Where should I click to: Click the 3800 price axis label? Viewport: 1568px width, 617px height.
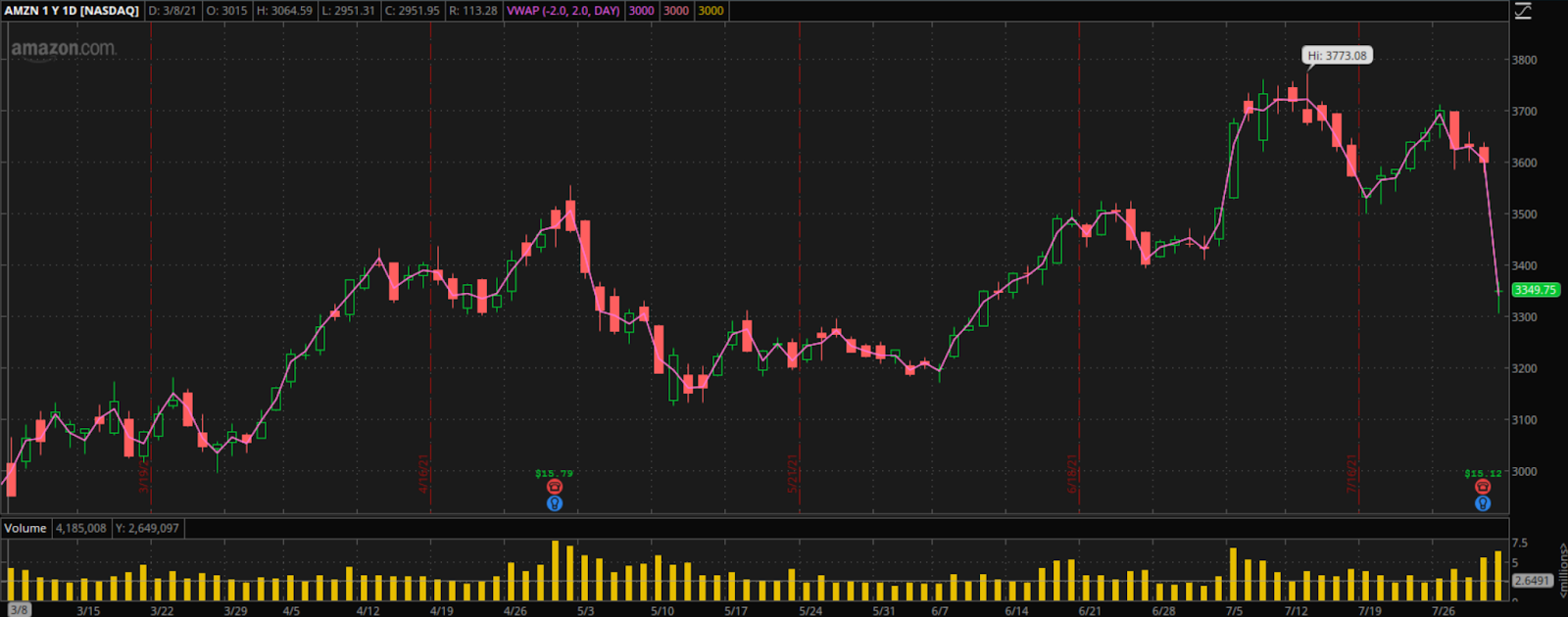click(1525, 60)
